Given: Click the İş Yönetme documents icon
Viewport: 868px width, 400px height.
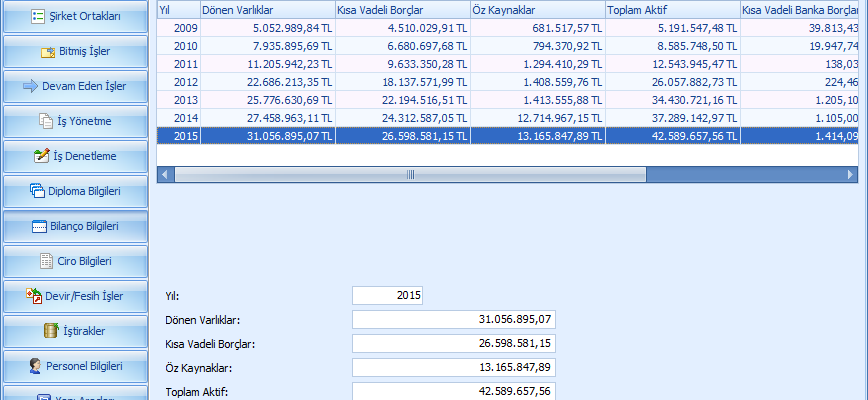Looking at the screenshot, I should coord(45,121).
